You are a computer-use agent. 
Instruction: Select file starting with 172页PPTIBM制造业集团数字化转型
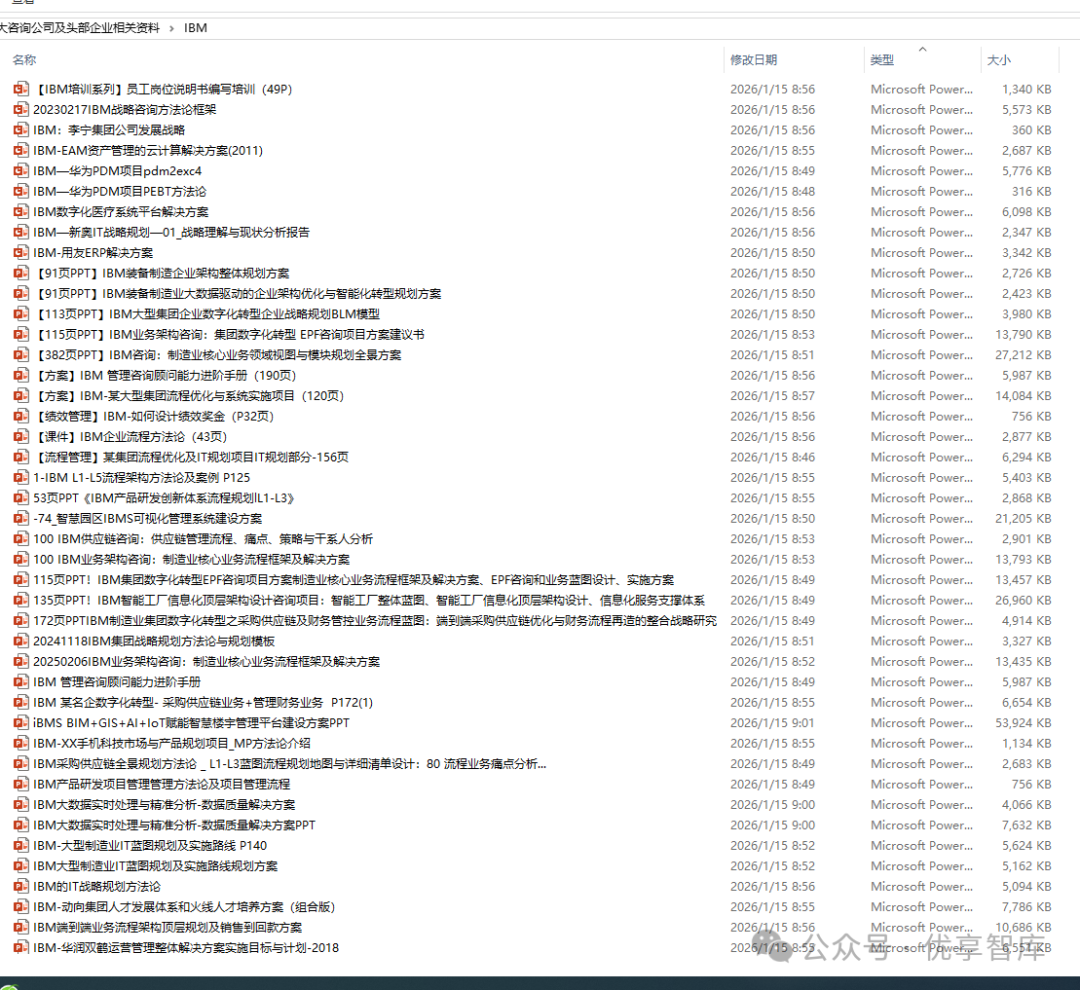375,621
